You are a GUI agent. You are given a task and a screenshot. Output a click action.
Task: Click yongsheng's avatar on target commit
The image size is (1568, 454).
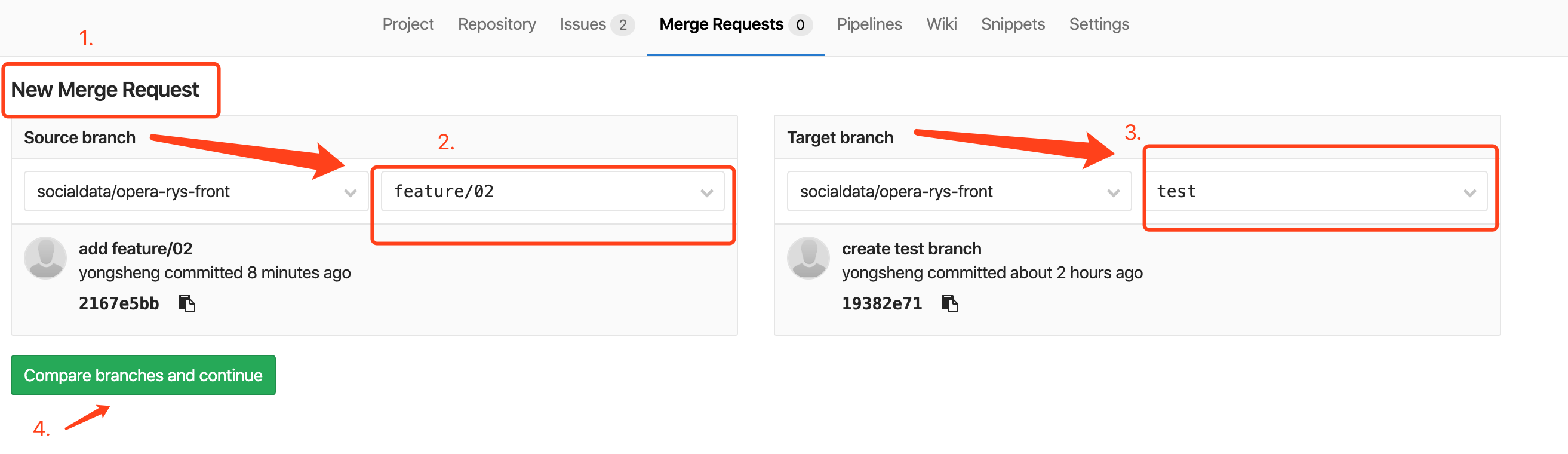pyautogui.click(x=808, y=258)
